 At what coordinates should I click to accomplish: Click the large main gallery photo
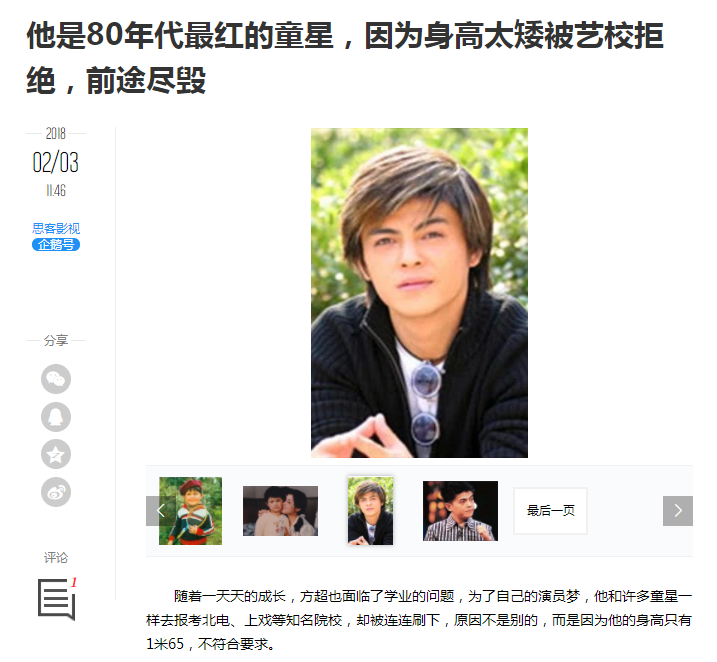coord(419,293)
